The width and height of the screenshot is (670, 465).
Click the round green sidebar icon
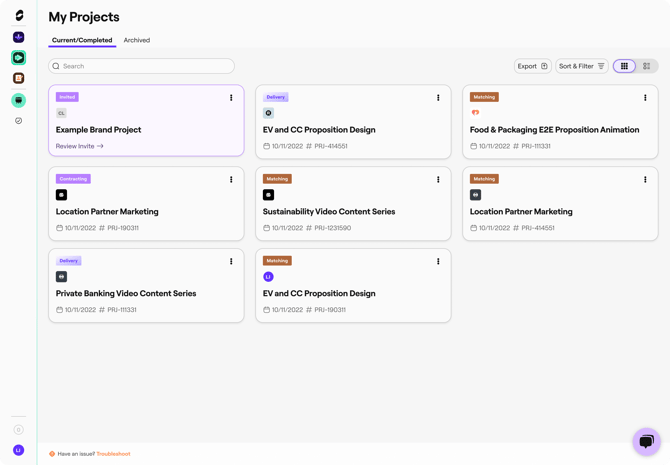(x=18, y=100)
